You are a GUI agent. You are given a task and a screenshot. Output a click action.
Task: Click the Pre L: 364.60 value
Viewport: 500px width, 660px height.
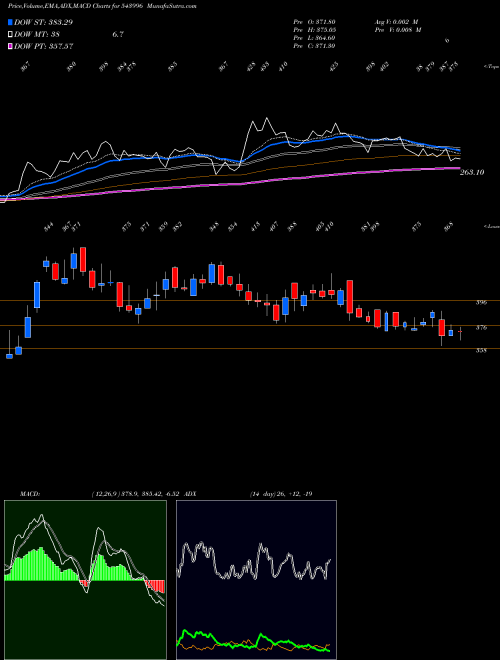[314, 38]
